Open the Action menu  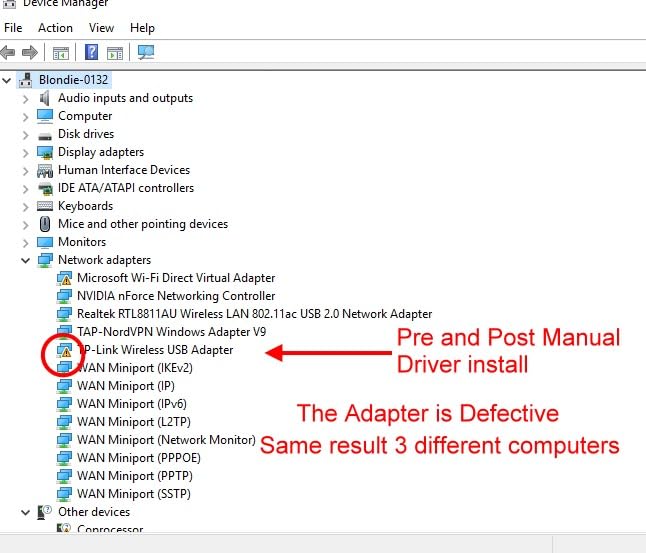55,28
